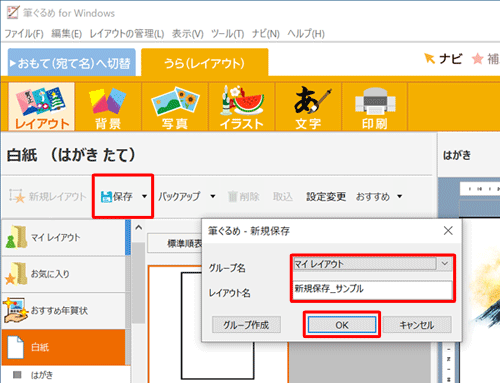Expand the バックアップ dropdown arrow
This screenshot has height=383, width=500.
pos(213,196)
